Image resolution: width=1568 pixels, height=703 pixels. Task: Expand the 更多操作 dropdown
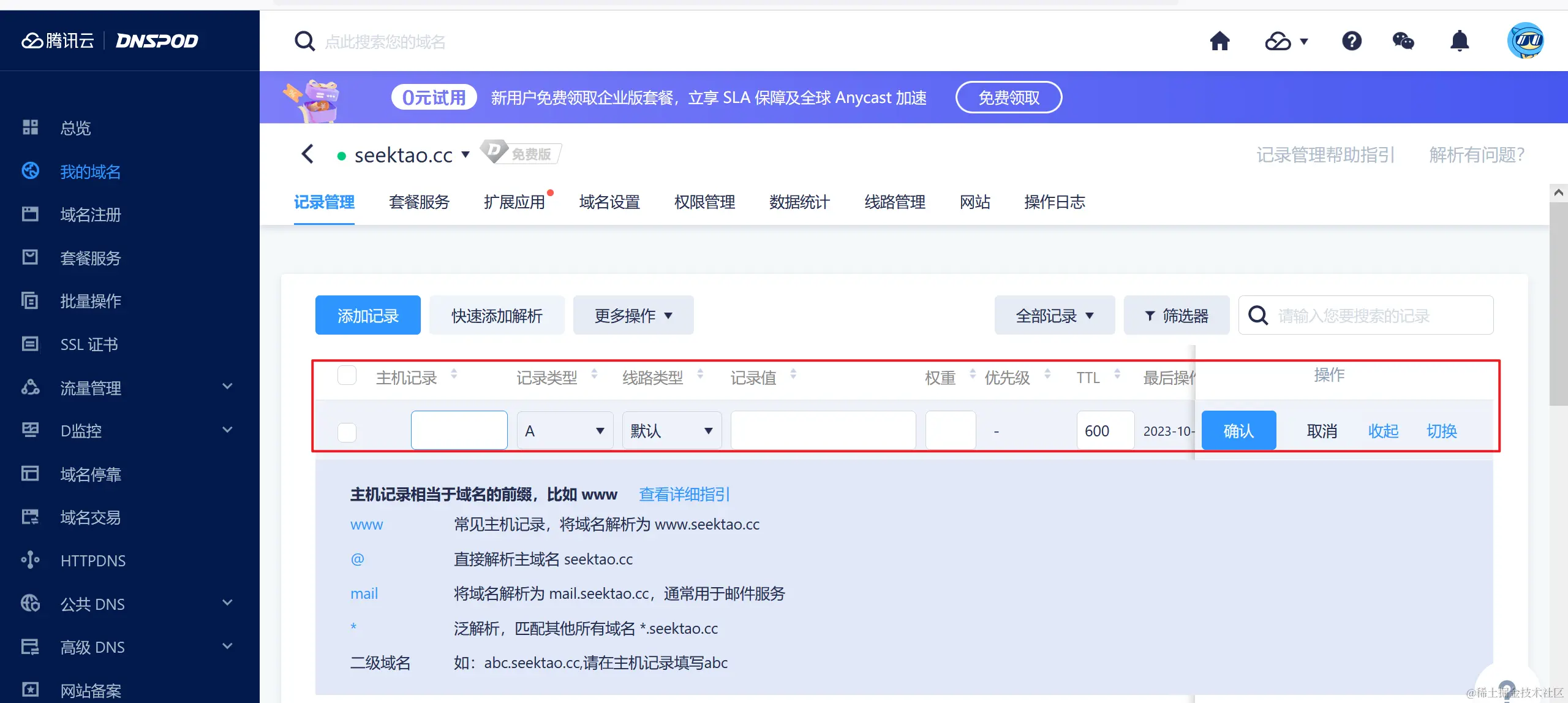[x=633, y=316]
